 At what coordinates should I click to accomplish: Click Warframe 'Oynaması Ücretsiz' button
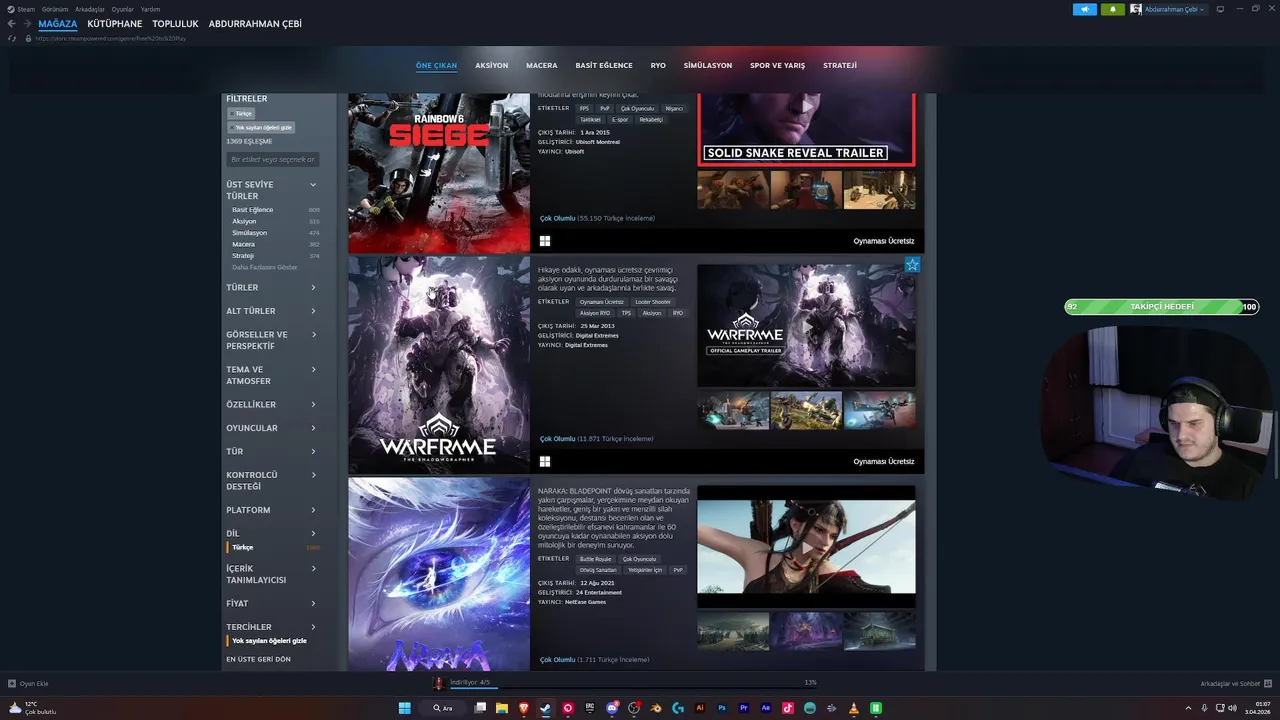pos(884,462)
